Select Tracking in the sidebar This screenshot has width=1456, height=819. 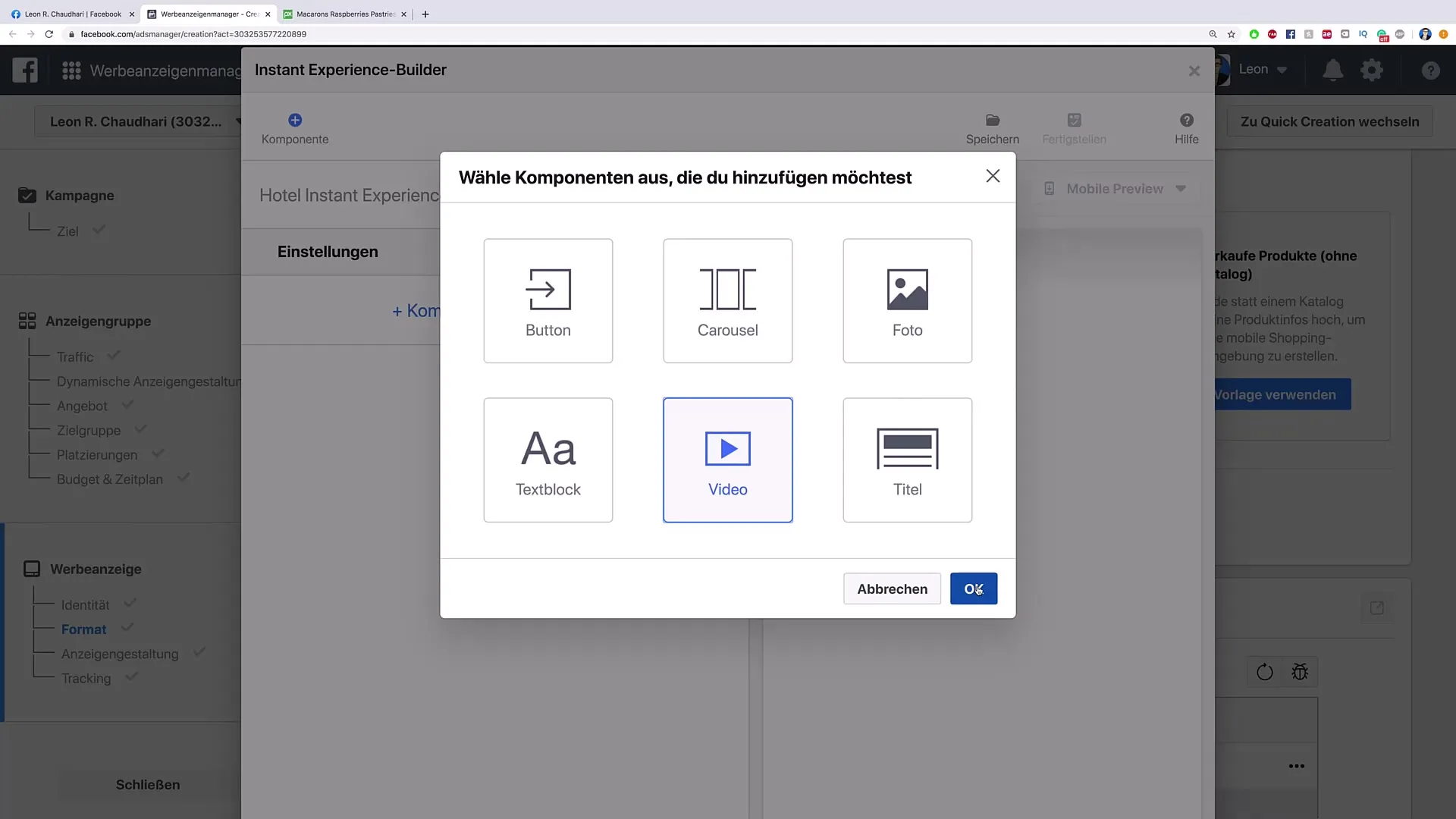click(86, 679)
